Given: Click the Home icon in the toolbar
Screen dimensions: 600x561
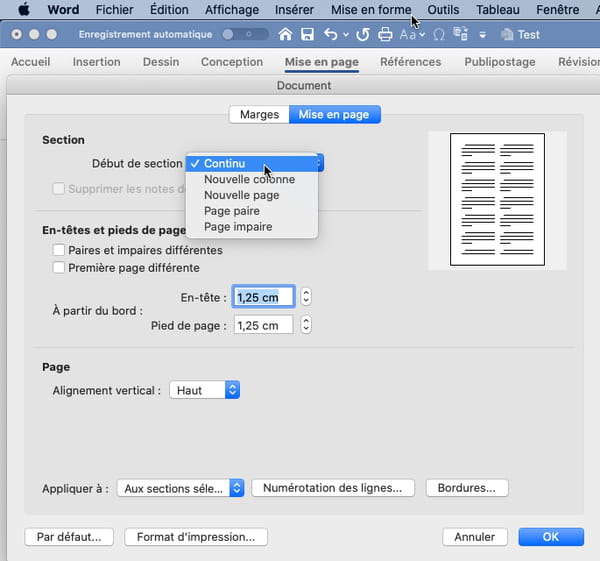Looking at the screenshot, I should 285,34.
